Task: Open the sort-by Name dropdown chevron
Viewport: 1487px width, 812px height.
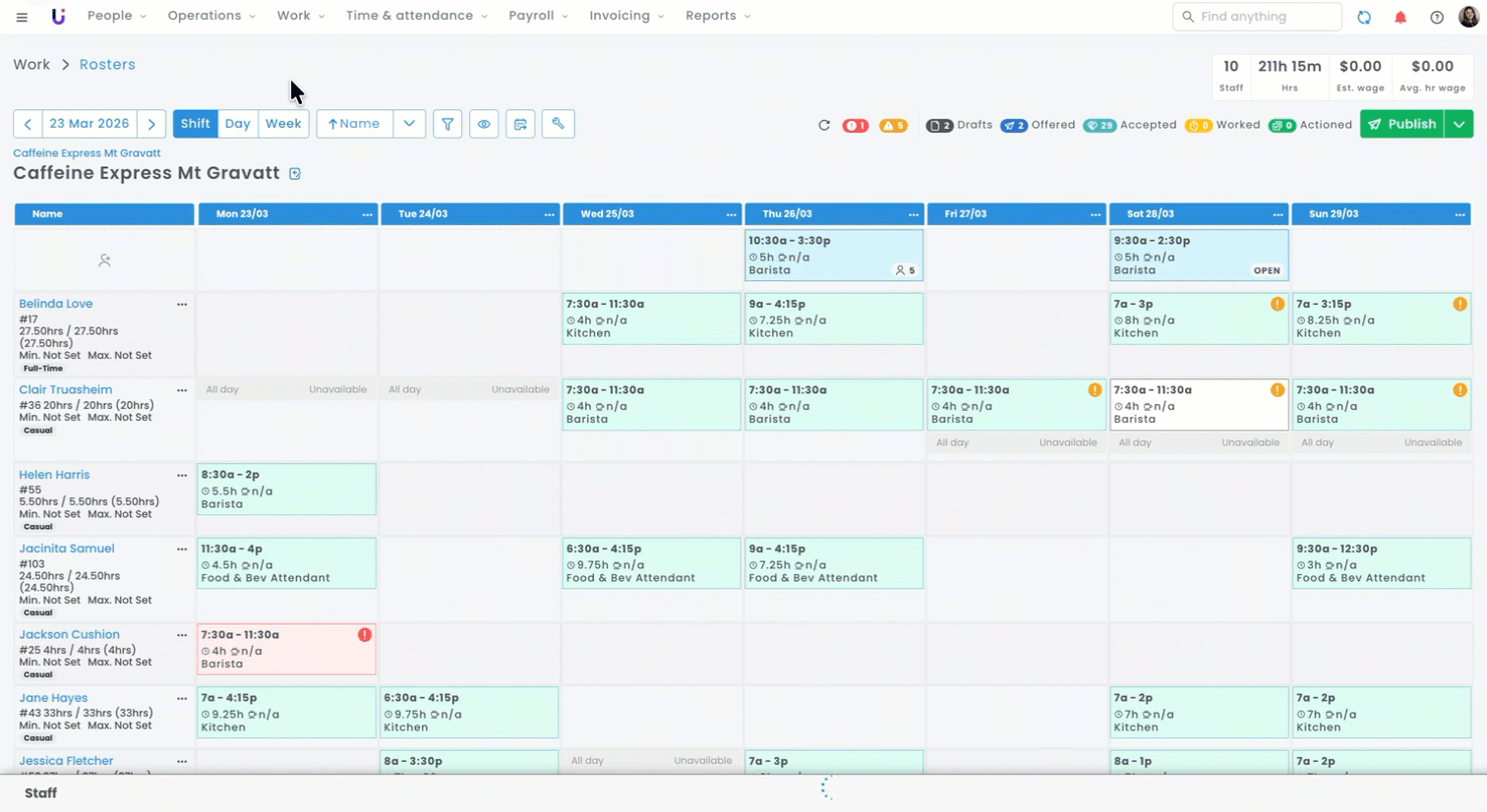Action: coord(409,124)
